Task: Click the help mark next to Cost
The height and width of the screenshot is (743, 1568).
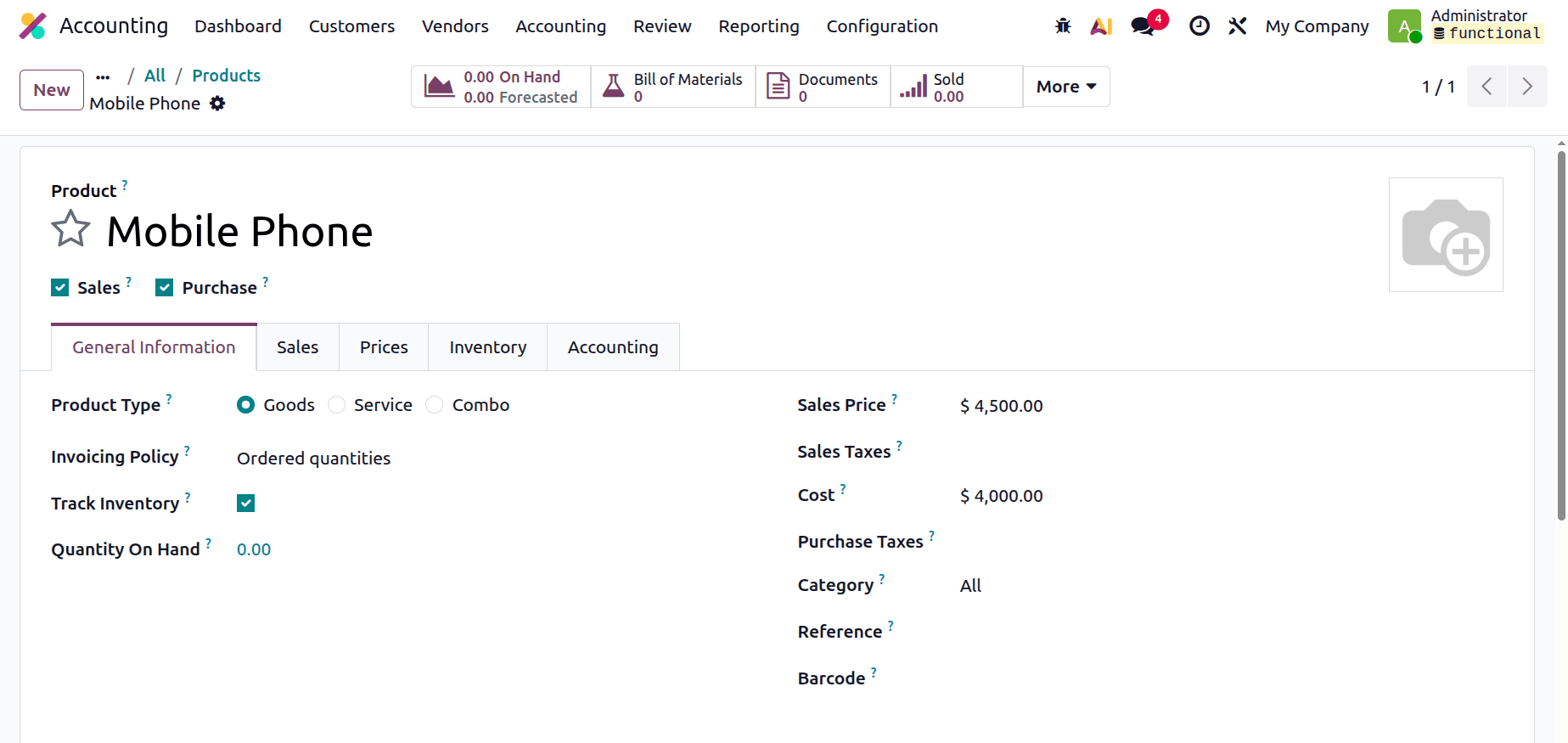Action: click(x=843, y=488)
